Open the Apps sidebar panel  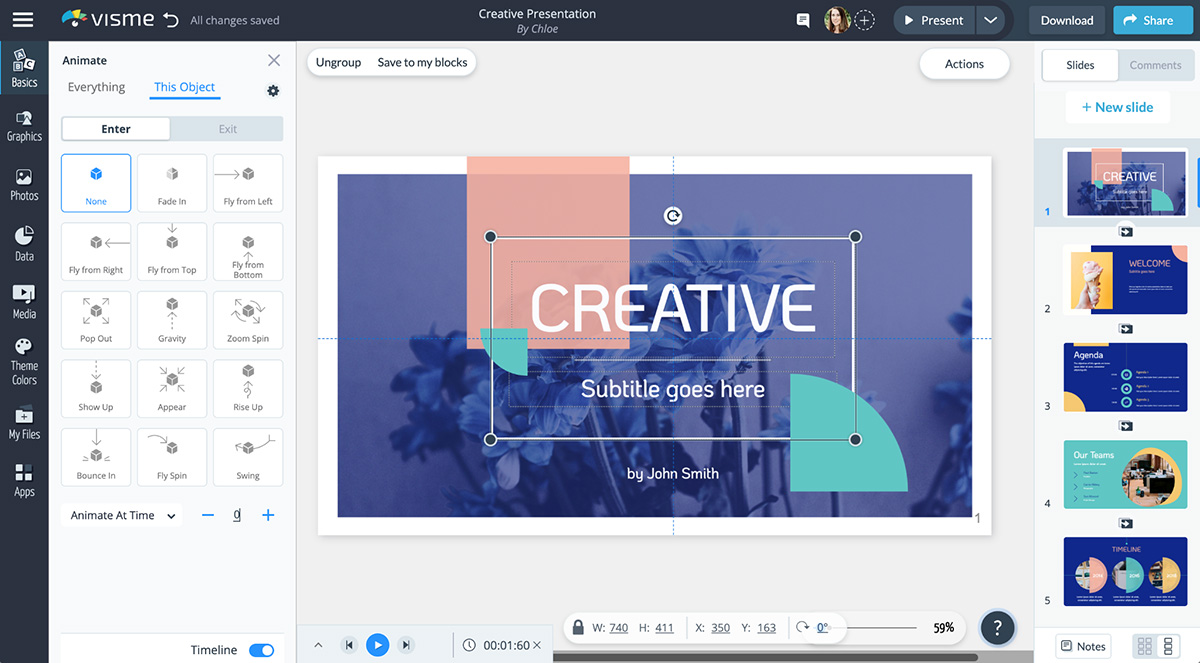(x=24, y=479)
